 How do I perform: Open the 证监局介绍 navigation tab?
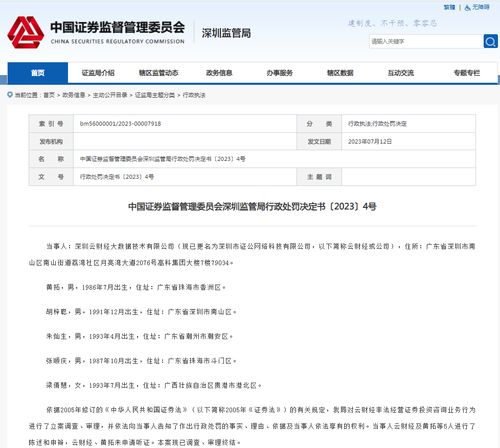click(x=98, y=73)
